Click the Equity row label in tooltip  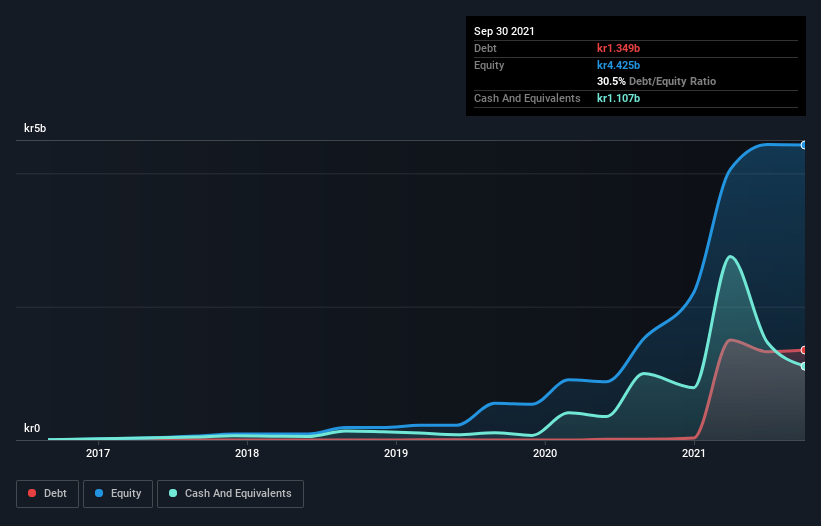point(489,65)
